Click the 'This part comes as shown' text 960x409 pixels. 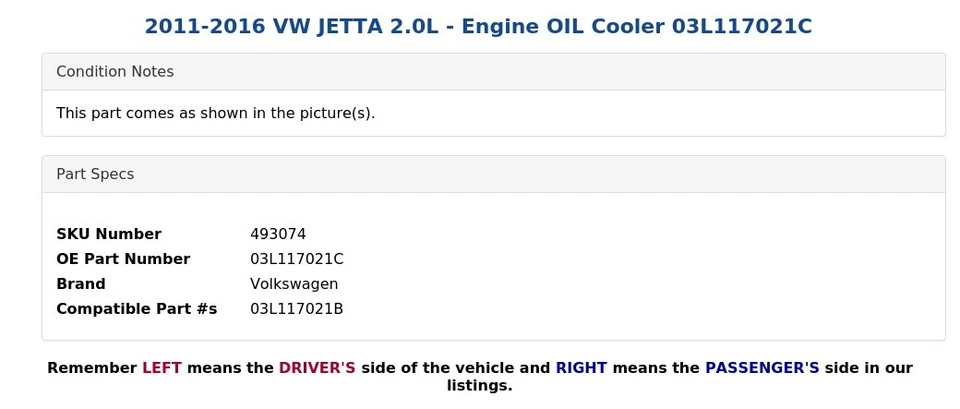216,113
